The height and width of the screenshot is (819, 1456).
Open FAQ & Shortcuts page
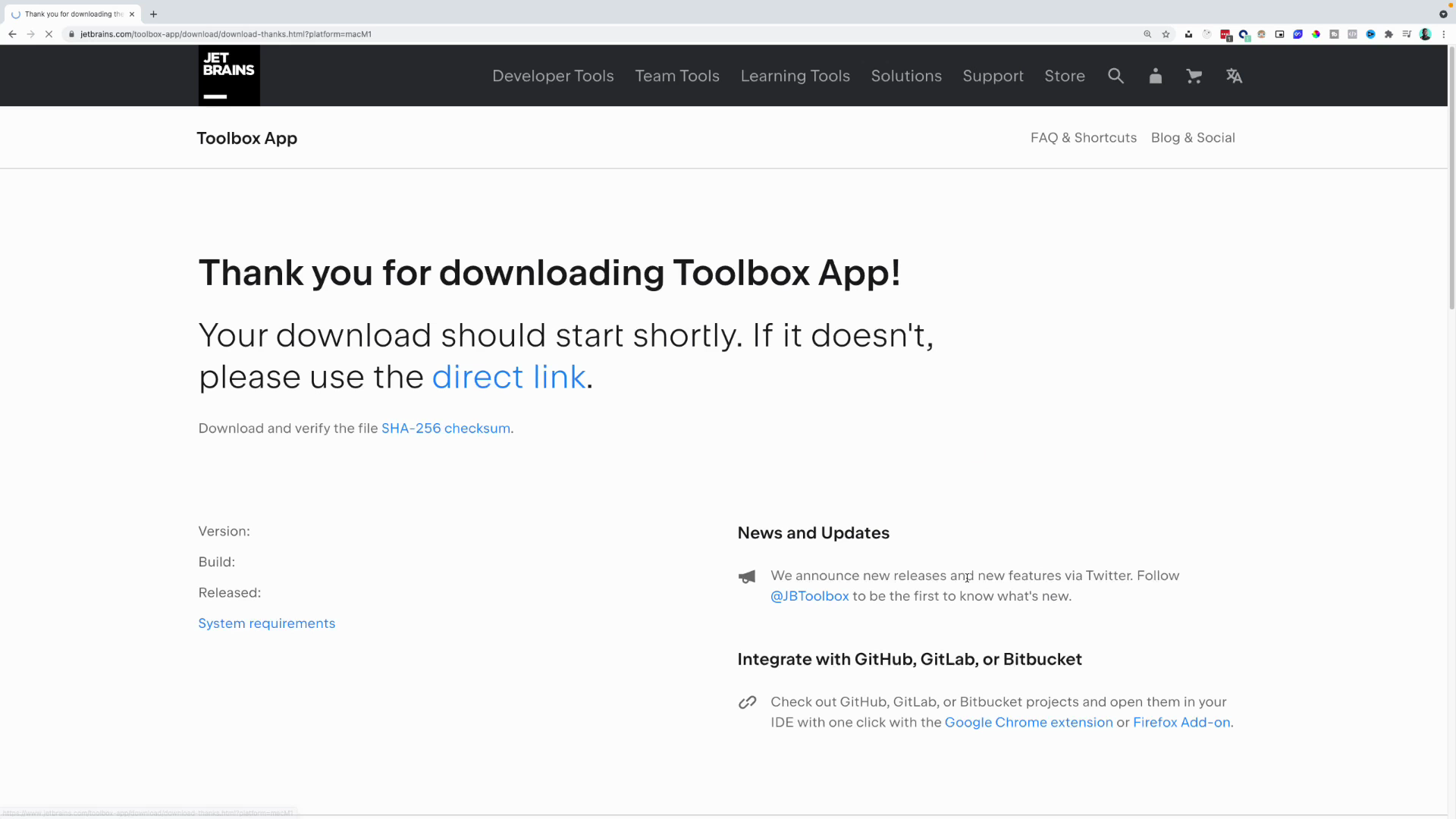1084,137
